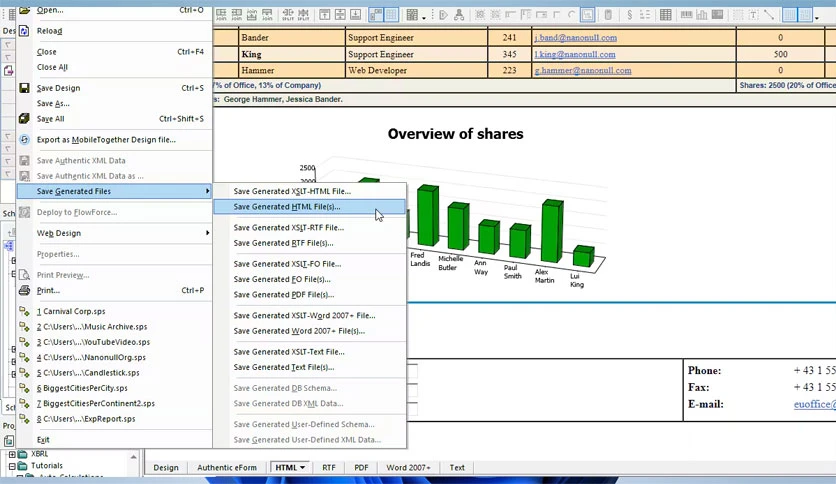Viewport: 836px width, 484px height.
Task: Click the insert table grid icon
Action: pos(412,15)
